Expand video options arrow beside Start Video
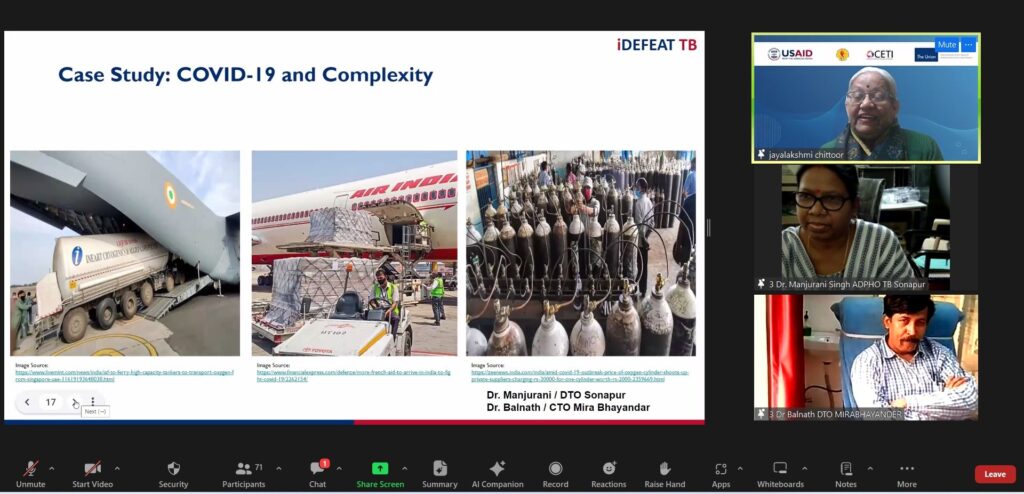 tap(117, 468)
